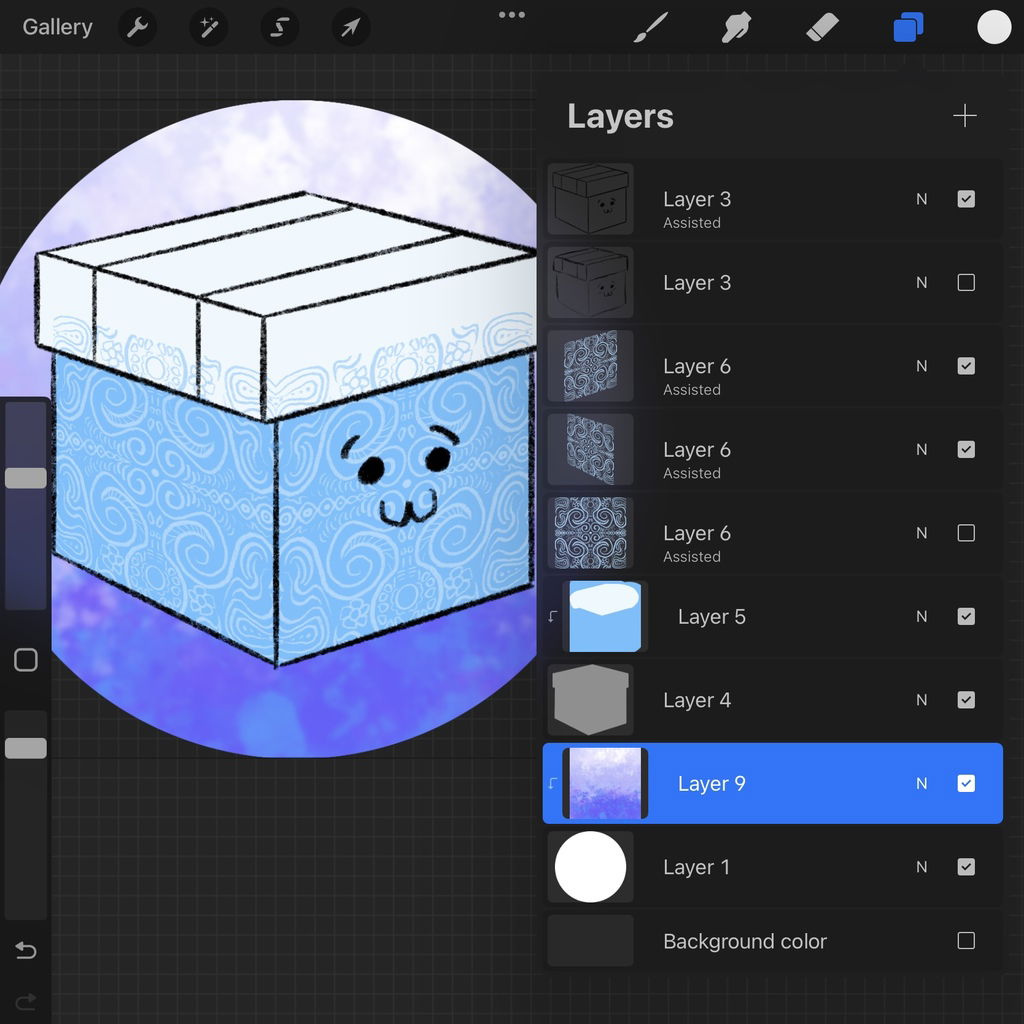Close the Layers panel icon
1024x1024 pixels.
point(908,28)
